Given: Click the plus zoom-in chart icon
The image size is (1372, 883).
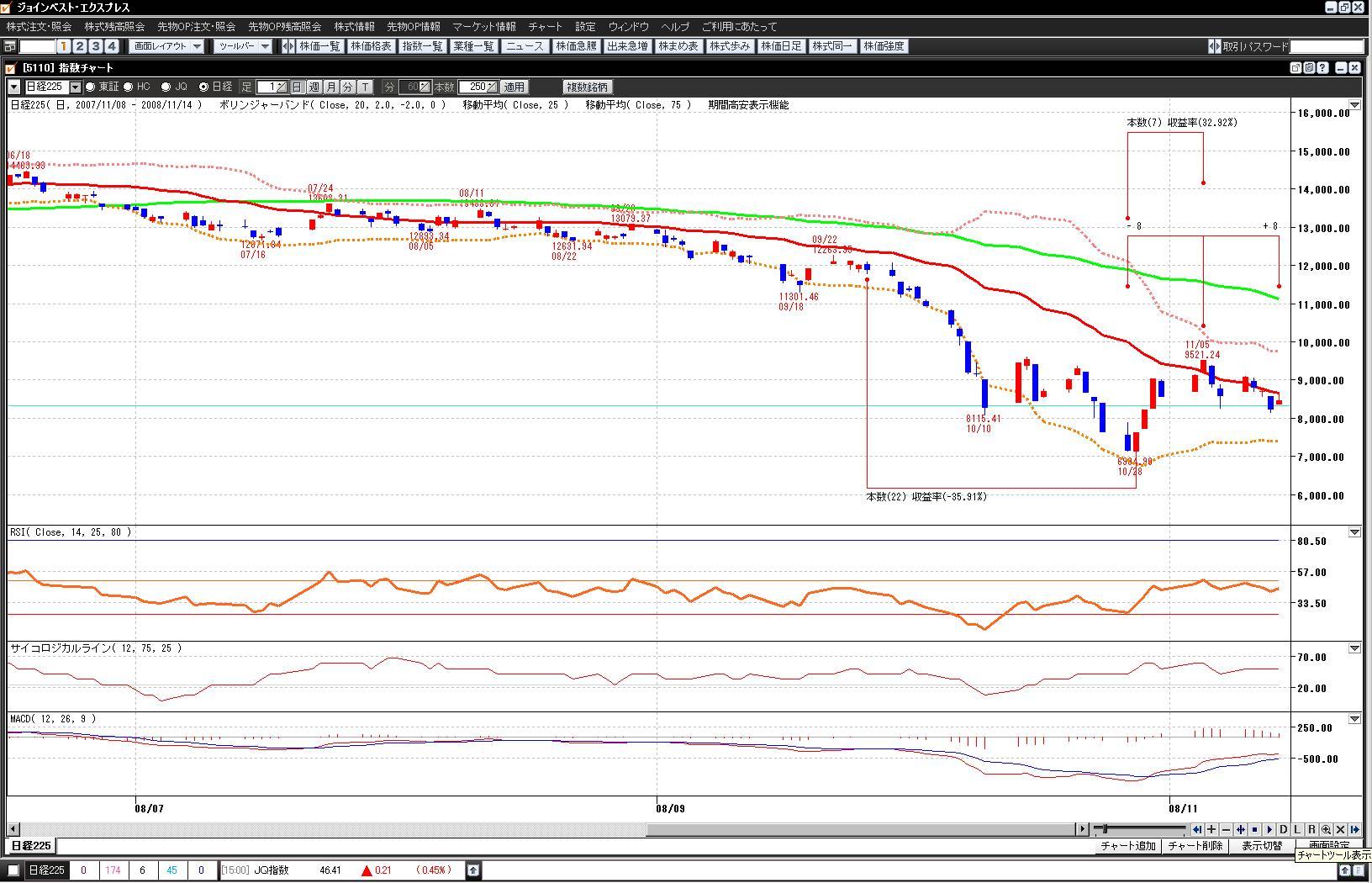Looking at the screenshot, I should [x=1211, y=829].
